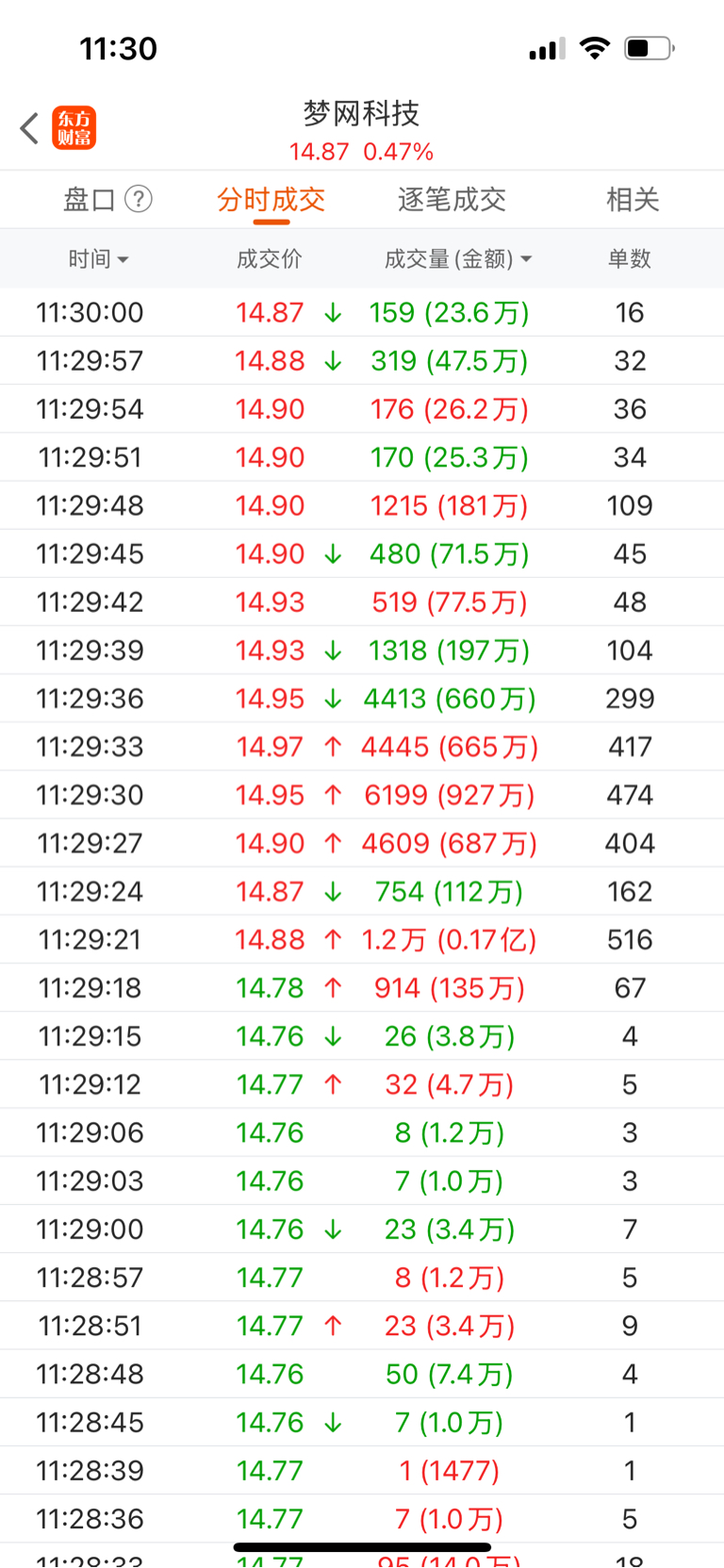Tap the down arrow on the 11:30:00 row
The image size is (724, 1568).
(333, 313)
